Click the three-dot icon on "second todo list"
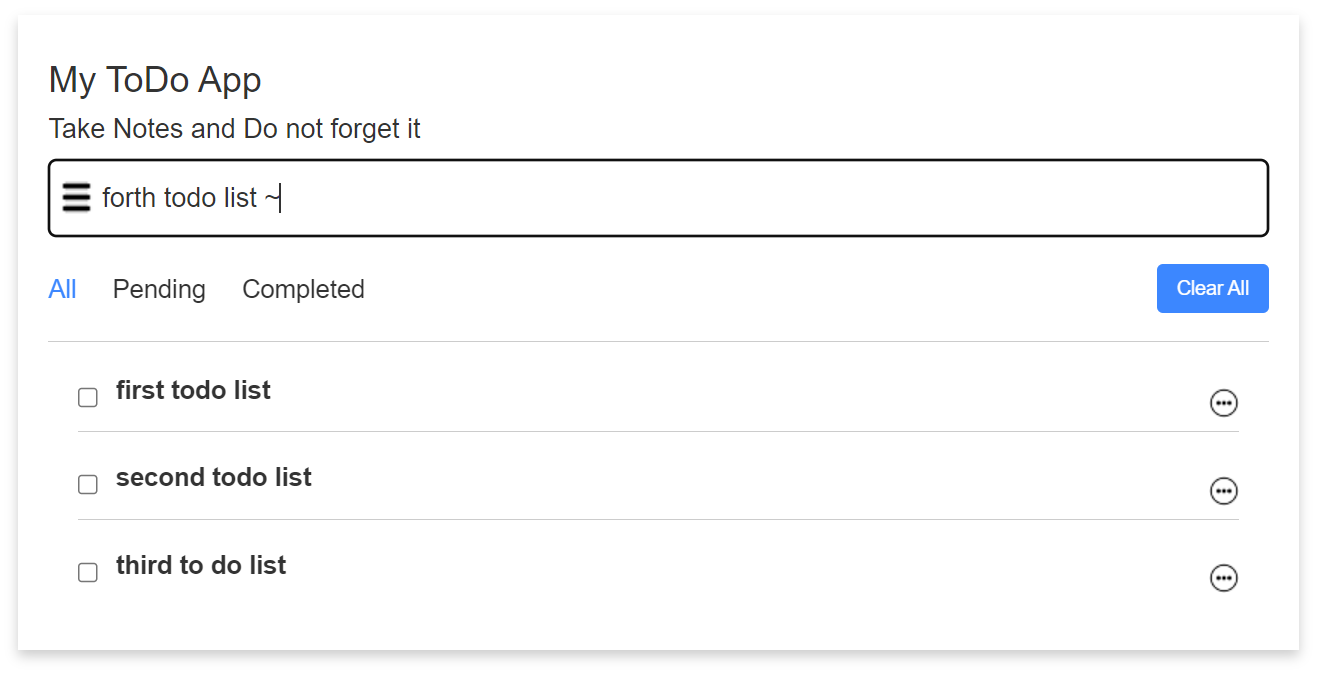The image size is (1332, 677). point(1224,490)
